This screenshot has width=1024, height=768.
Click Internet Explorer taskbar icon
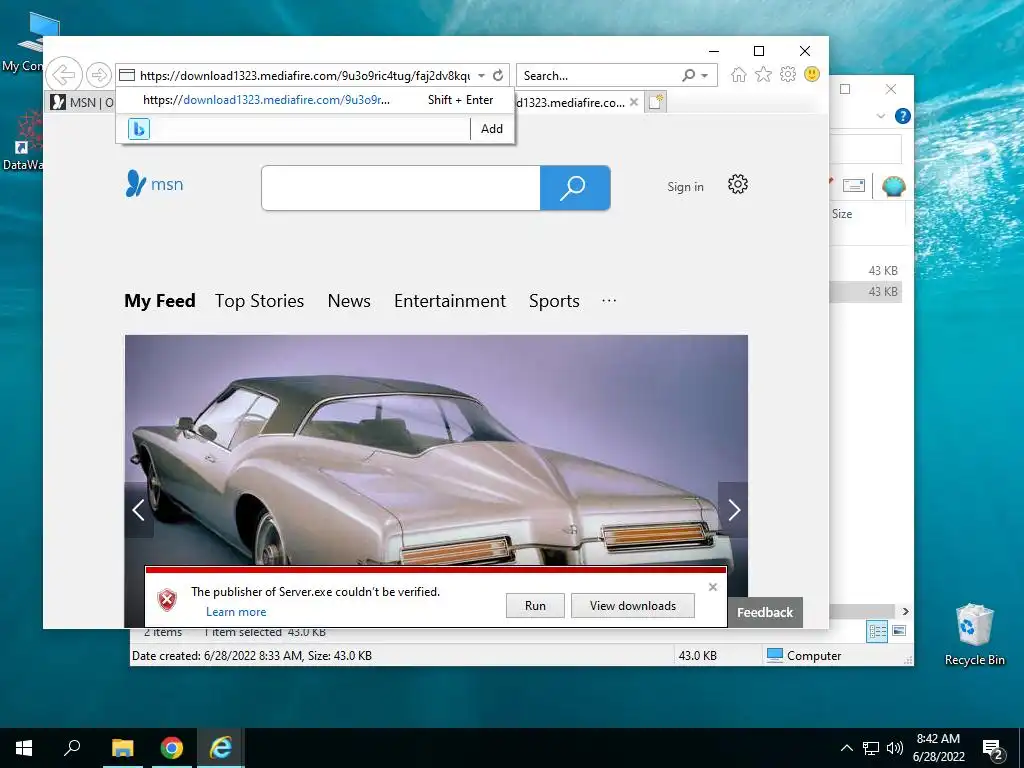pos(221,748)
